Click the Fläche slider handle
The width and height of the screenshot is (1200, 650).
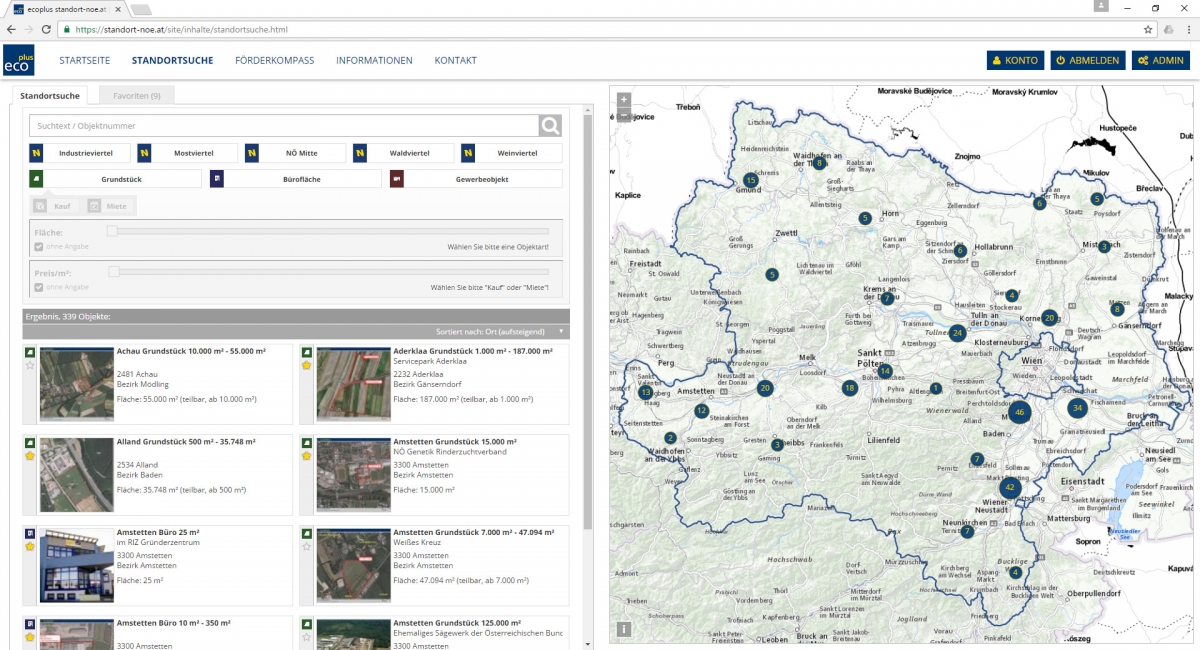coord(113,231)
